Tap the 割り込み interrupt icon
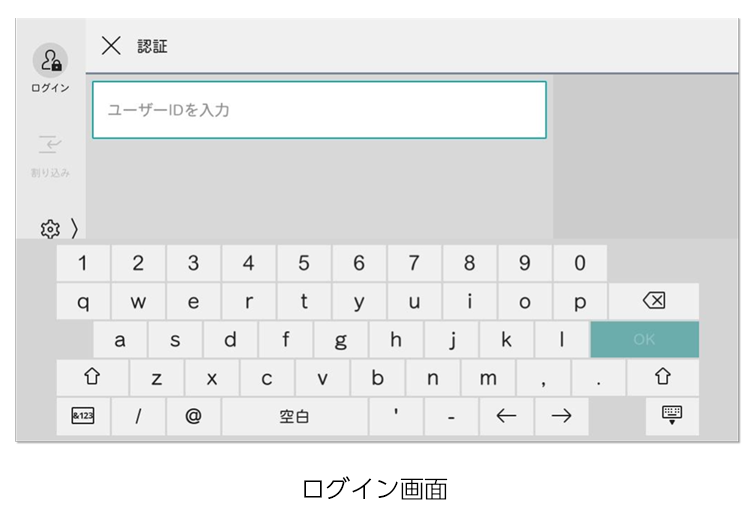The width and height of the screenshot is (750, 525). pyautogui.click(x=50, y=144)
